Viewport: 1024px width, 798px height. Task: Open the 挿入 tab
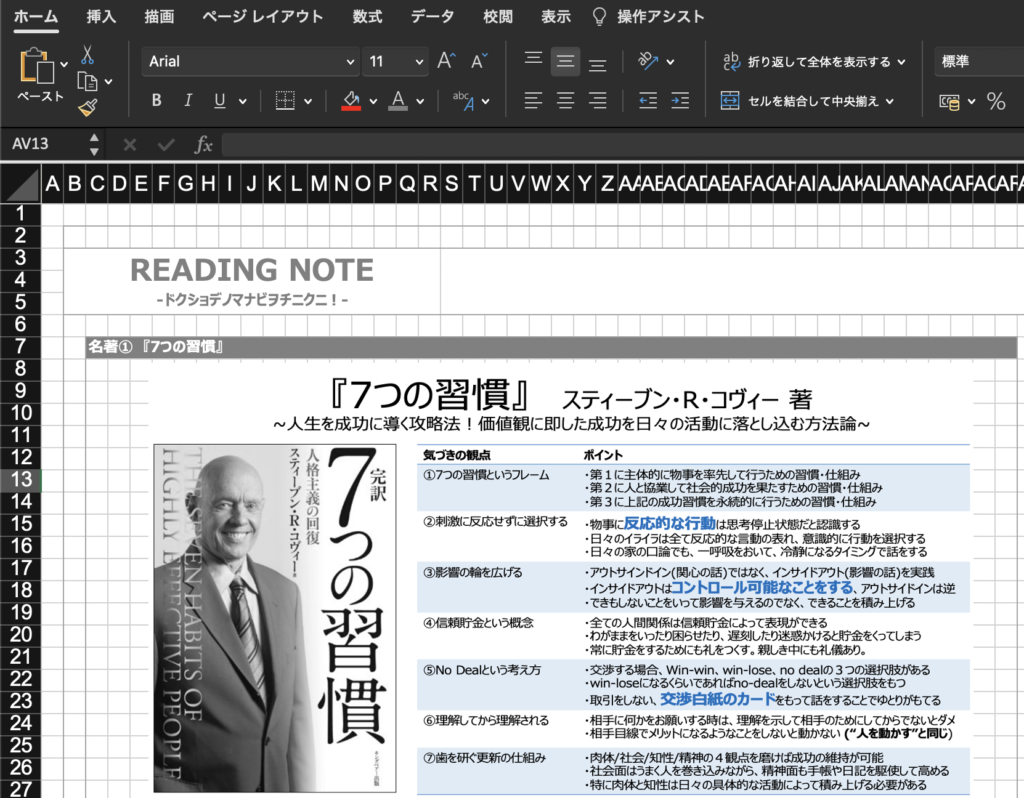click(x=101, y=16)
